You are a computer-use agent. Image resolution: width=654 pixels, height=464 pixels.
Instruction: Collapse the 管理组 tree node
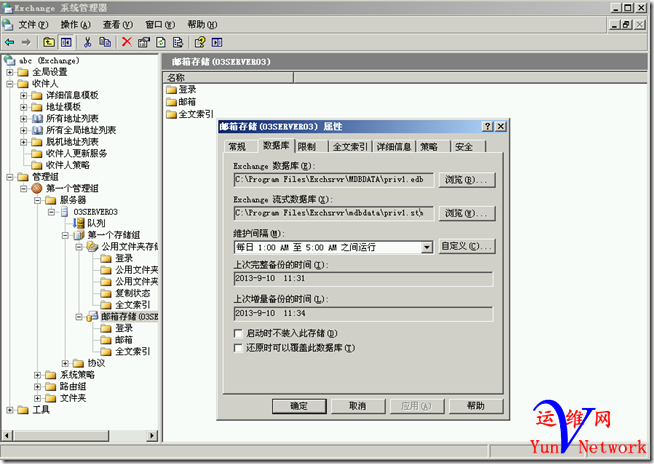(x=10, y=177)
